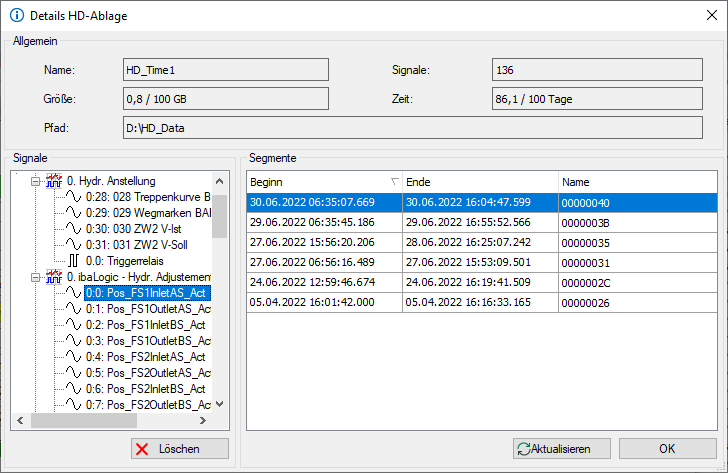The height and width of the screenshot is (473, 728).
Task: Select segment beginning 27.06.2022 06:56:16.489
Action: tap(482, 262)
